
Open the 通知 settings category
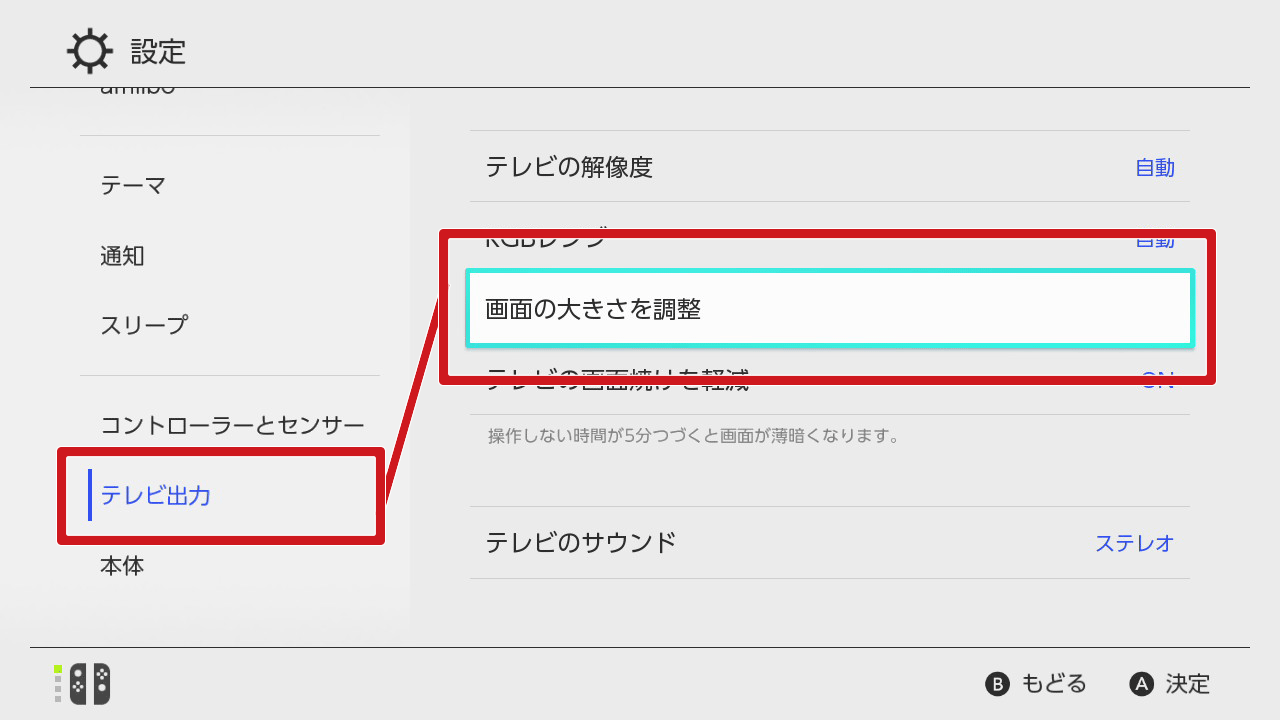pos(123,256)
